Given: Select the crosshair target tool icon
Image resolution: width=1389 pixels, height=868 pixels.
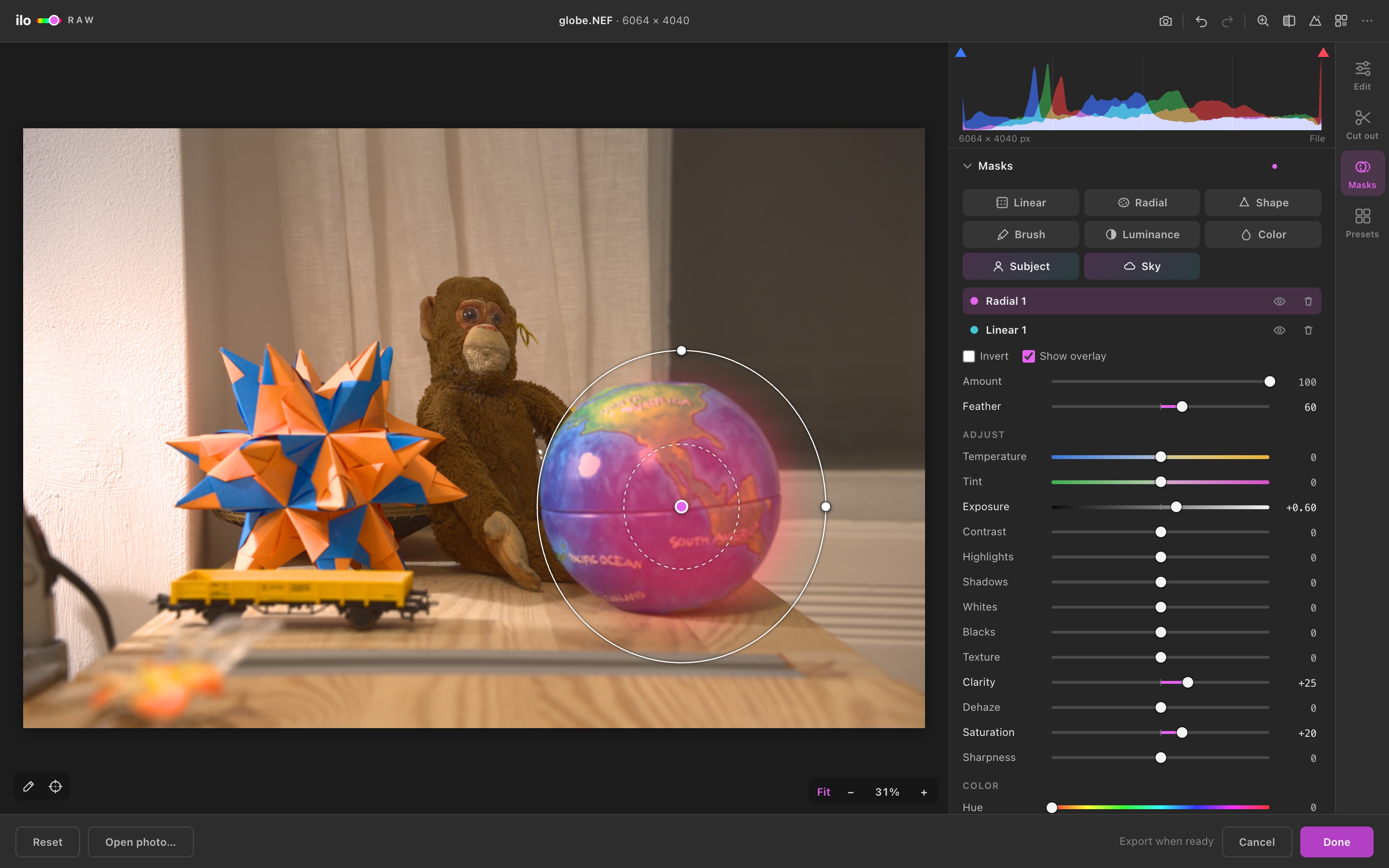Looking at the screenshot, I should (55, 787).
